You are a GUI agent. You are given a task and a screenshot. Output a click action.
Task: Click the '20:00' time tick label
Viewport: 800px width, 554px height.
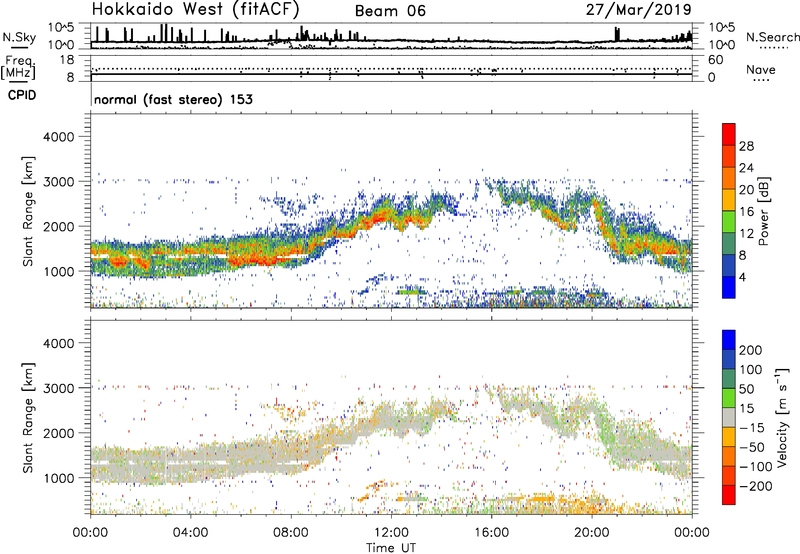(591, 533)
